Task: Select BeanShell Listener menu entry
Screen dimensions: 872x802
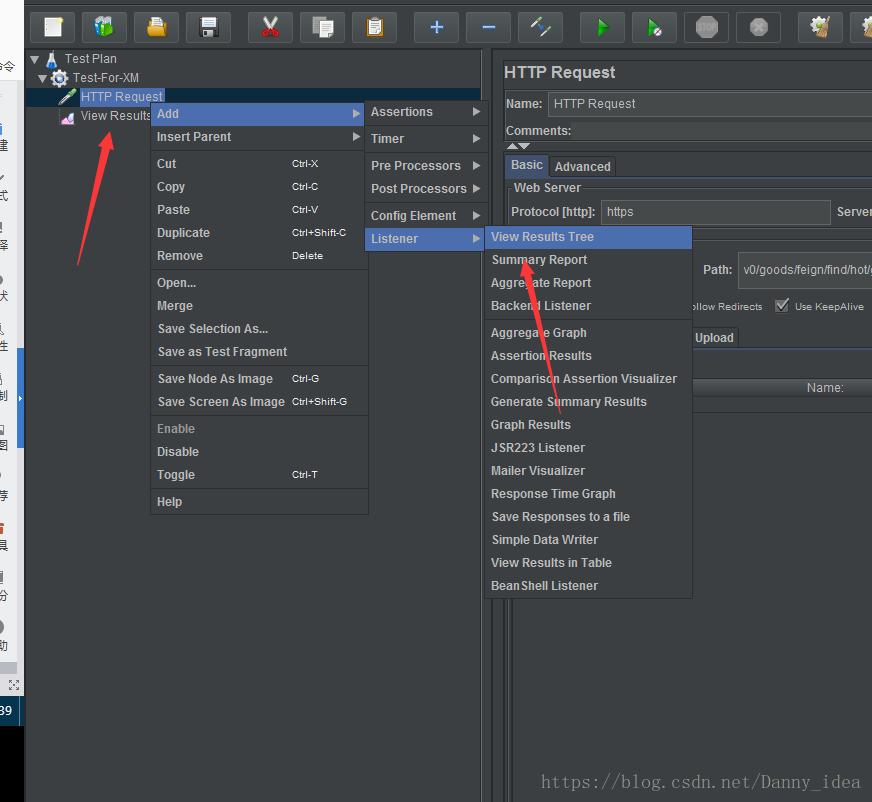Action: (x=589, y=586)
